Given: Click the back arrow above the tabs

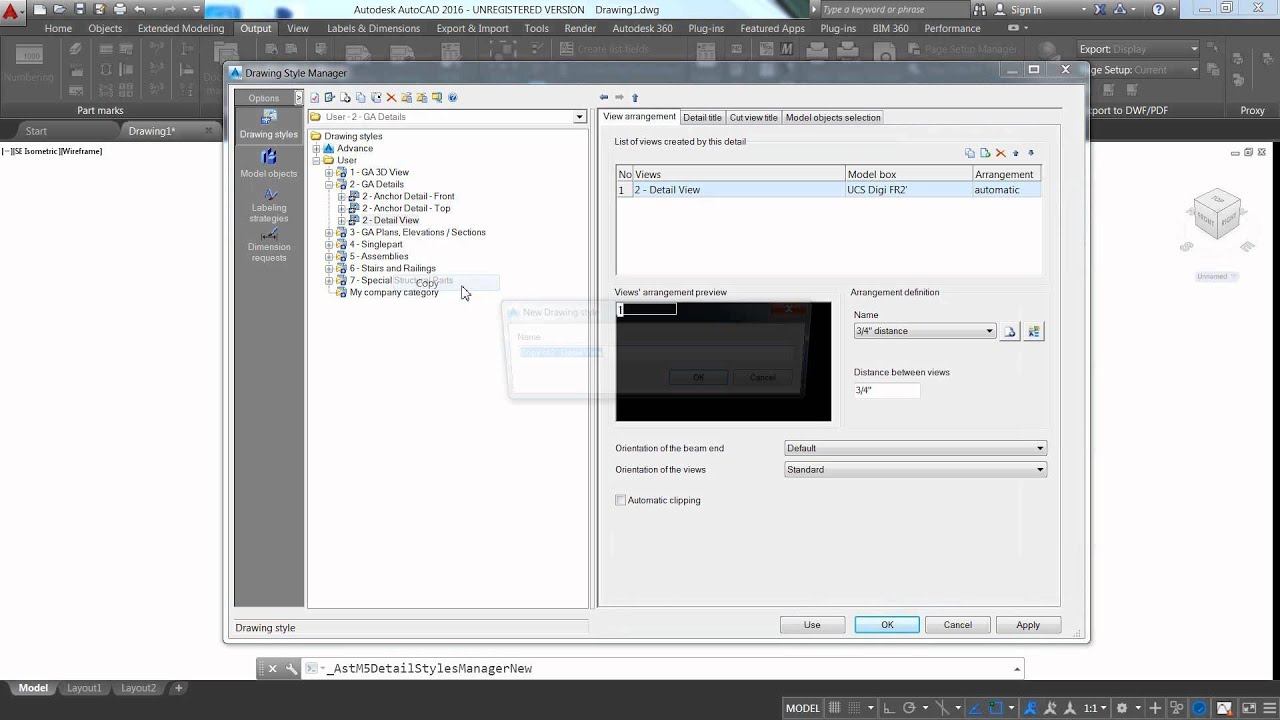Looking at the screenshot, I should 604,98.
